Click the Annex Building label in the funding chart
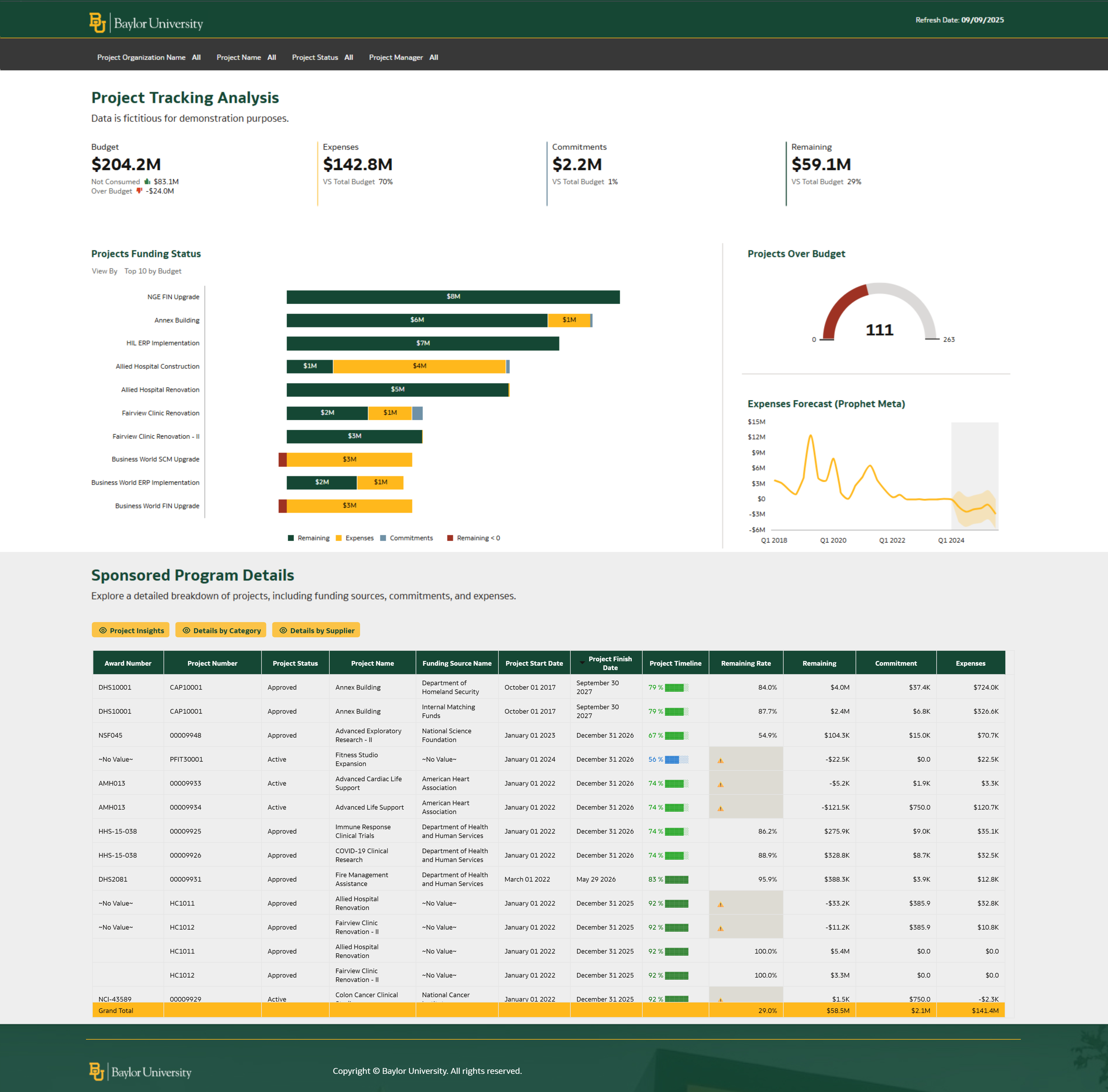This screenshot has width=1108, height=1092. (x=177, y=320)
